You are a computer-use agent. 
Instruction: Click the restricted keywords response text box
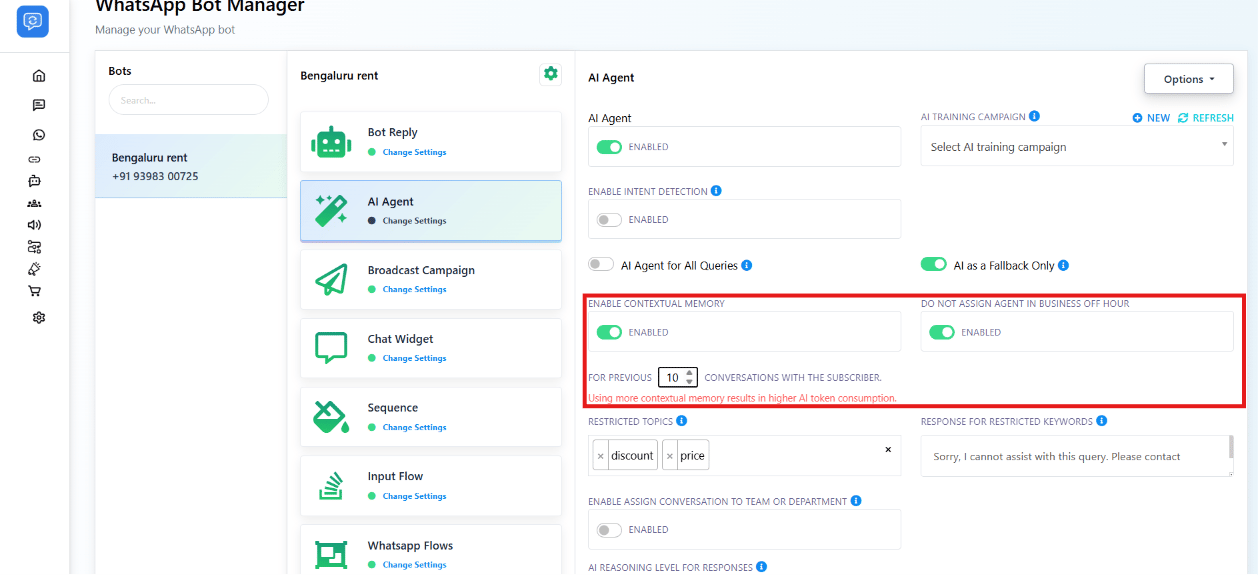1077,456
